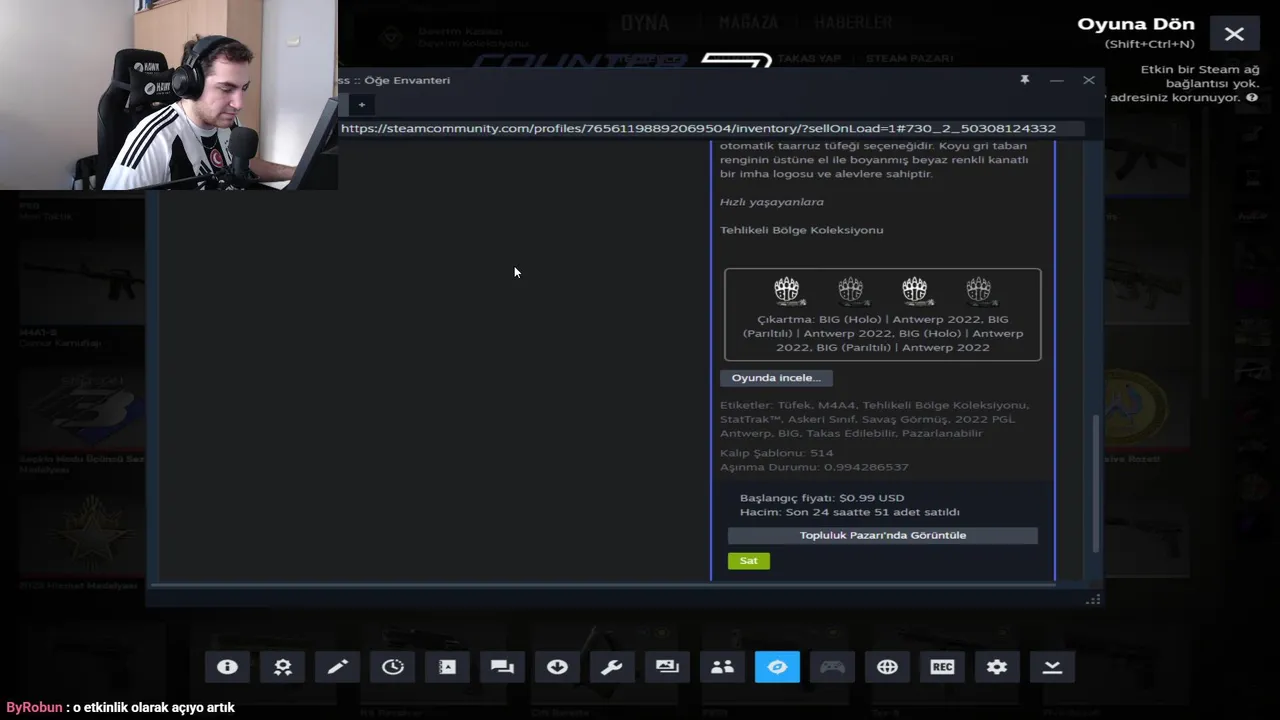Click the Hızlı yaşayanlara italic text
The image size is (1280, 720).
click(772, 202)
